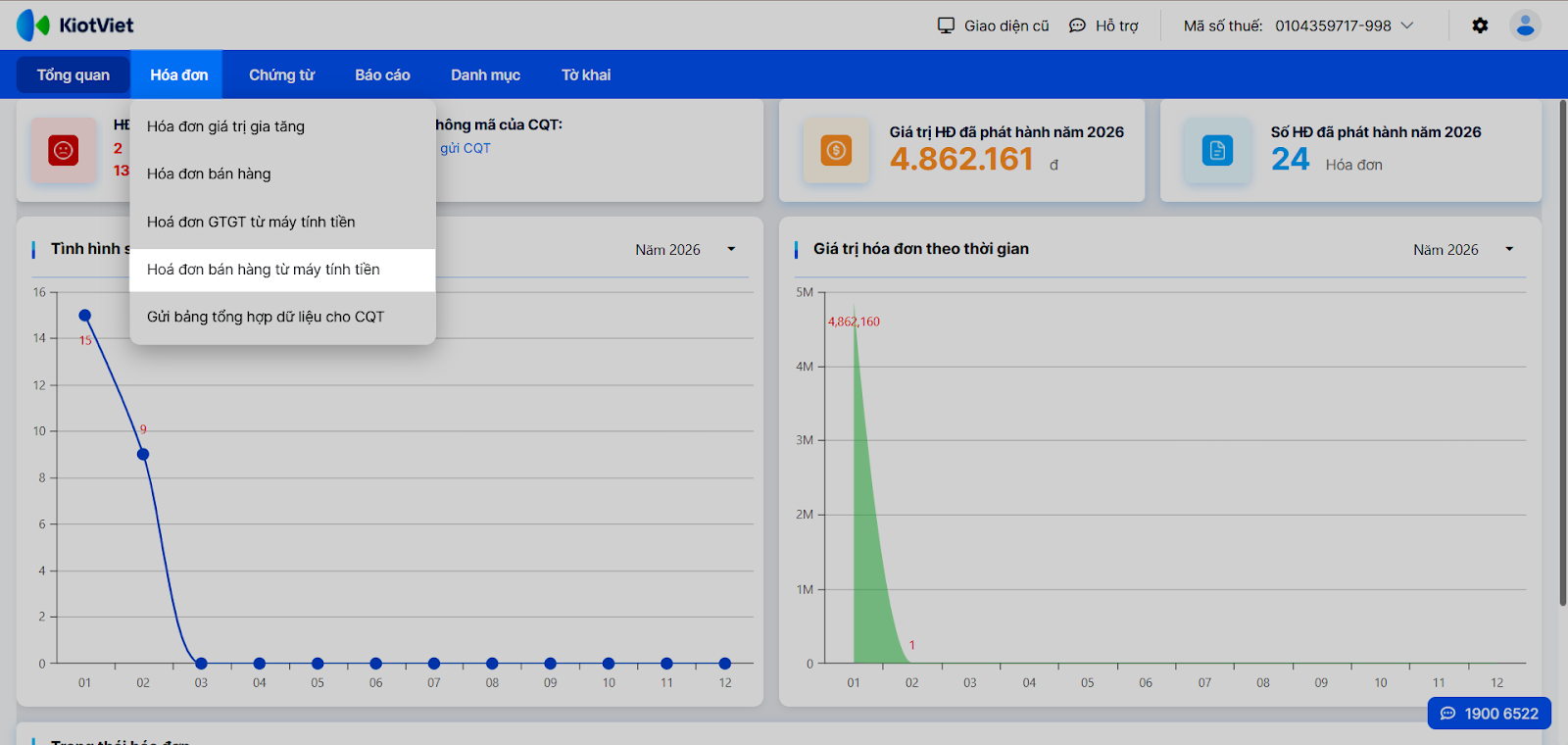Choose Hoá đơn bán hàng từ máy tính tiền
Screen dimensions: 1568x745
(x=263, y=270)
